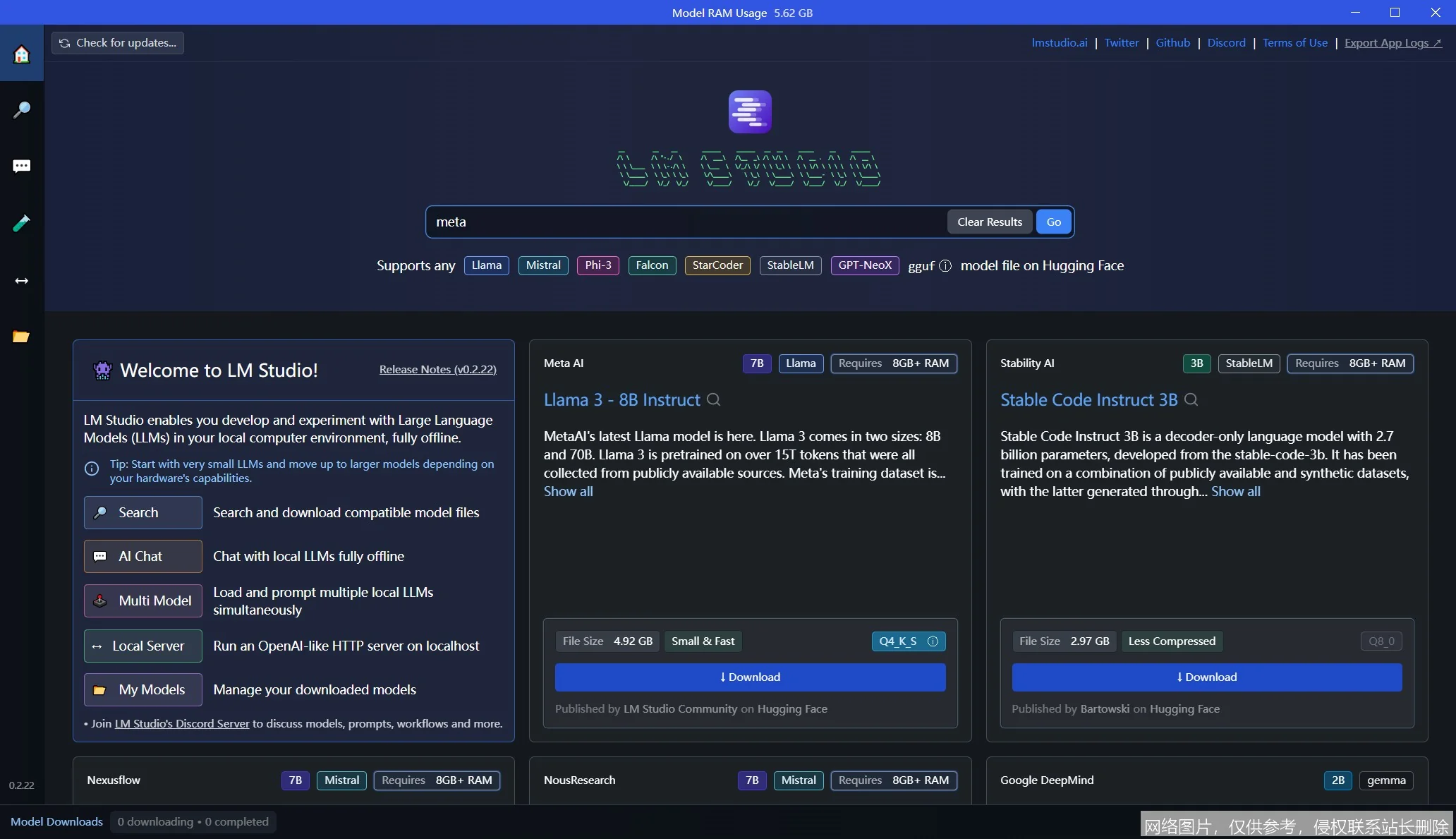The height and width of the screenshot is (839, 1456).
Task: Clear the search results
Action: pyautogui.click(x=990, y=222)
